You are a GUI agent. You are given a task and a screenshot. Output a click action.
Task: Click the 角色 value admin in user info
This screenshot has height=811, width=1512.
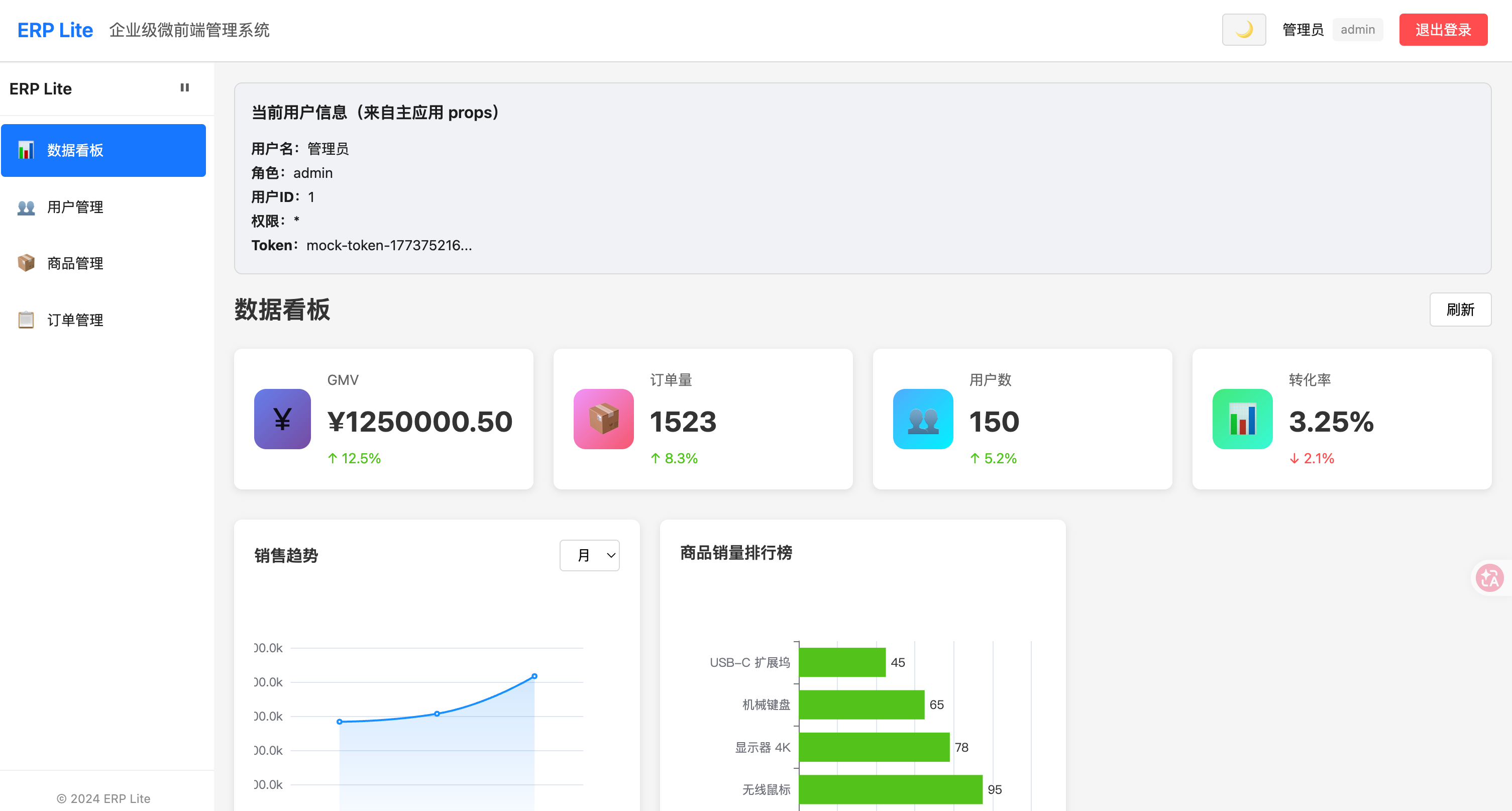313,173
